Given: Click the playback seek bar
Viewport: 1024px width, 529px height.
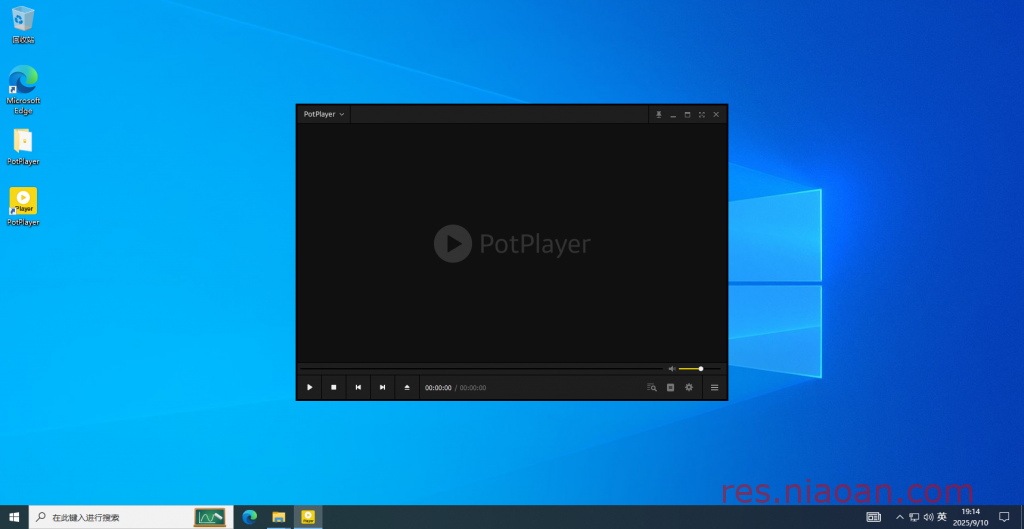Looking at the screenshot, I should click(x=481, y=369).
